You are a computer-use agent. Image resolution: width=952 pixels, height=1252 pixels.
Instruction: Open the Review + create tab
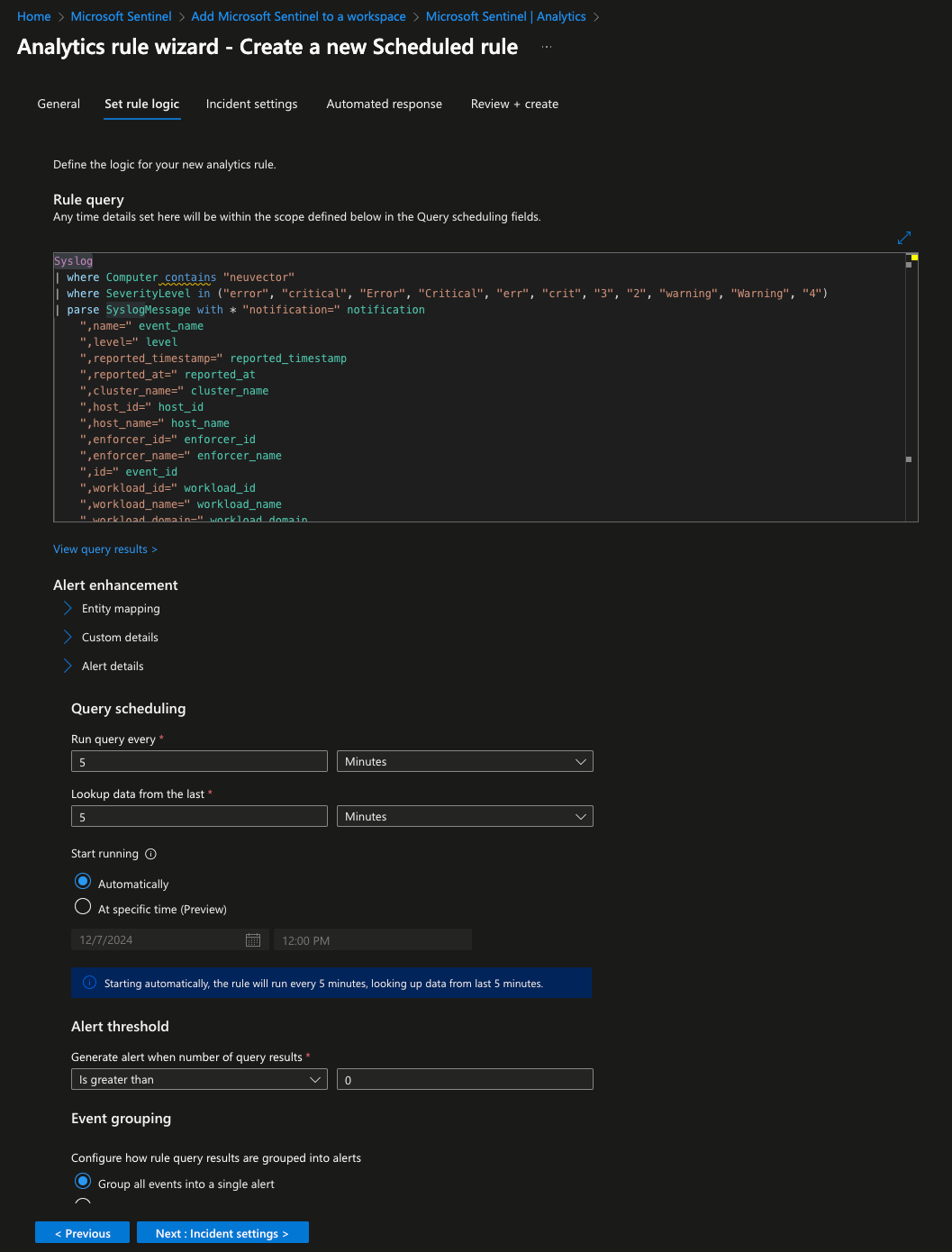pyautogui.click(x=514, y=104)
